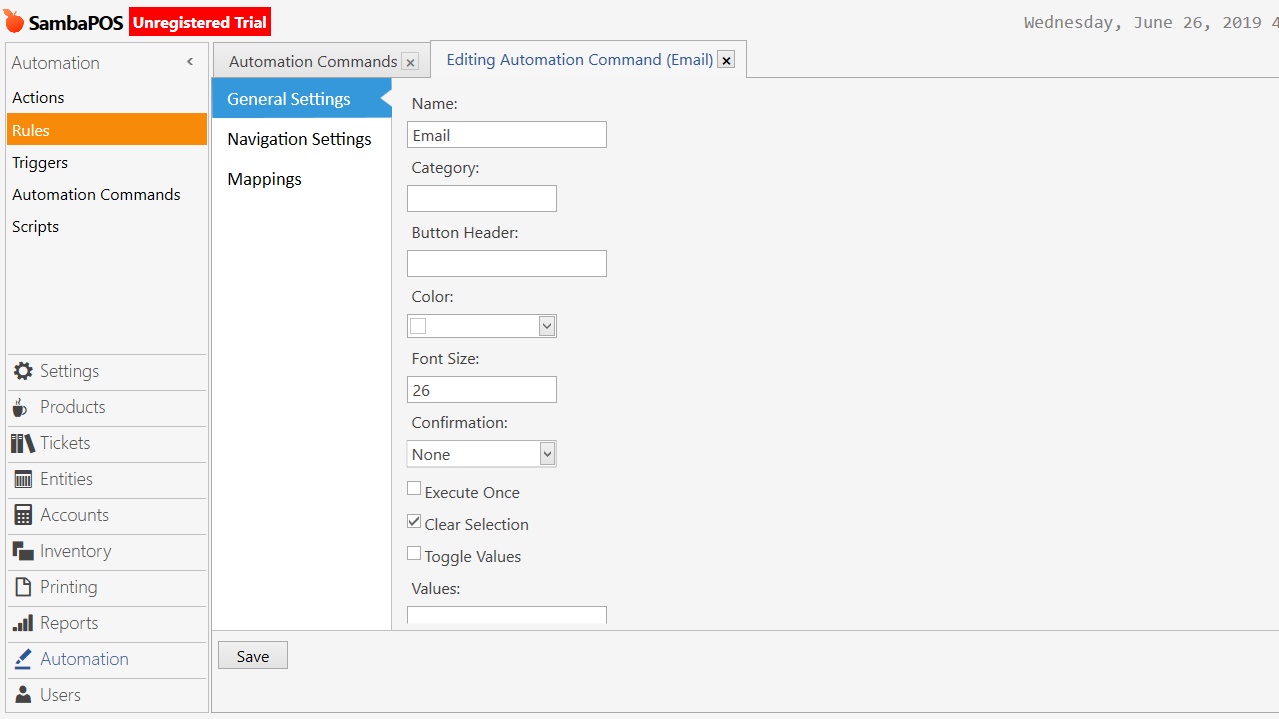
Task: Close the Editing Automation Command tab
Action: pos(727,60)
